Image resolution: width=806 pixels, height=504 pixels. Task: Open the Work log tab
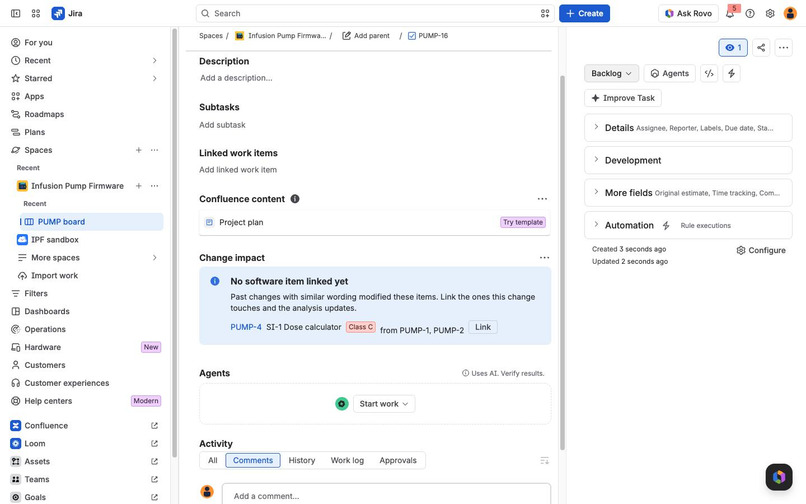click(x=347, y=460)
